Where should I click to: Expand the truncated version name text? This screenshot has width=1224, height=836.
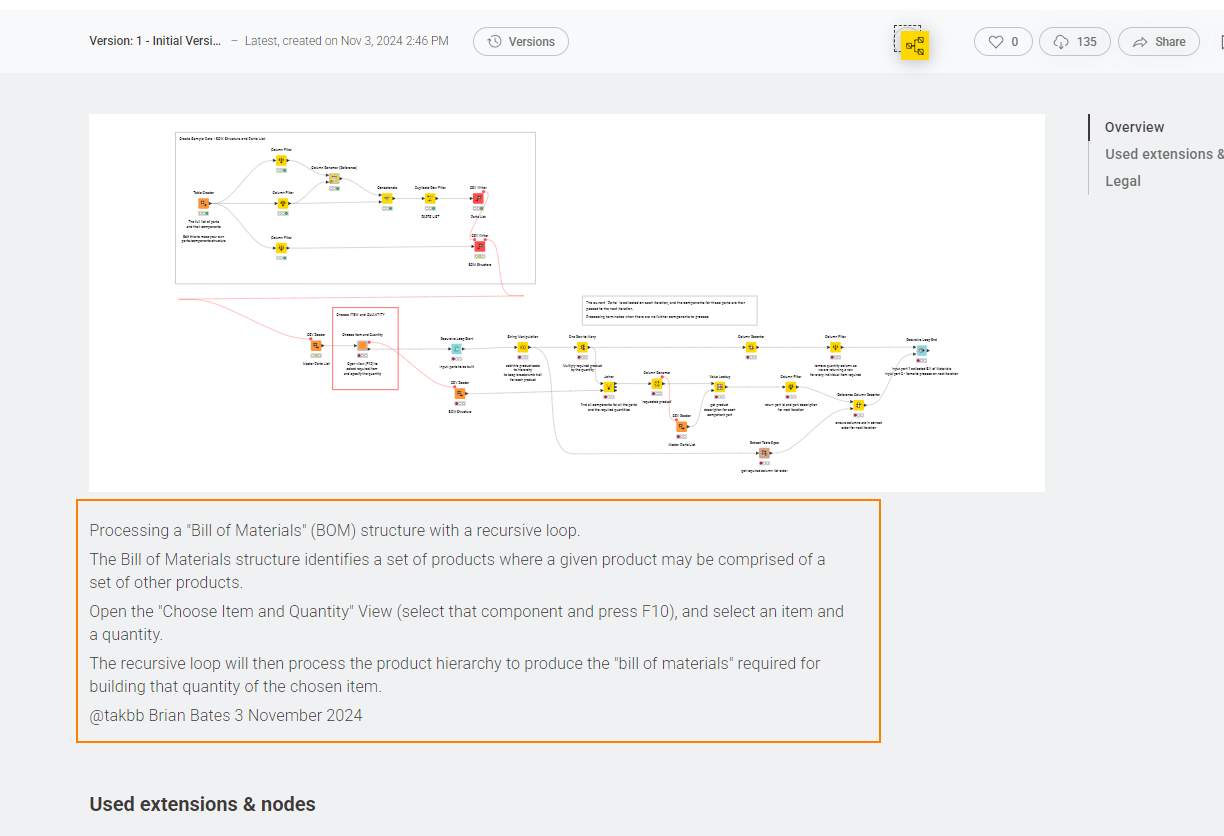(156, 42)
